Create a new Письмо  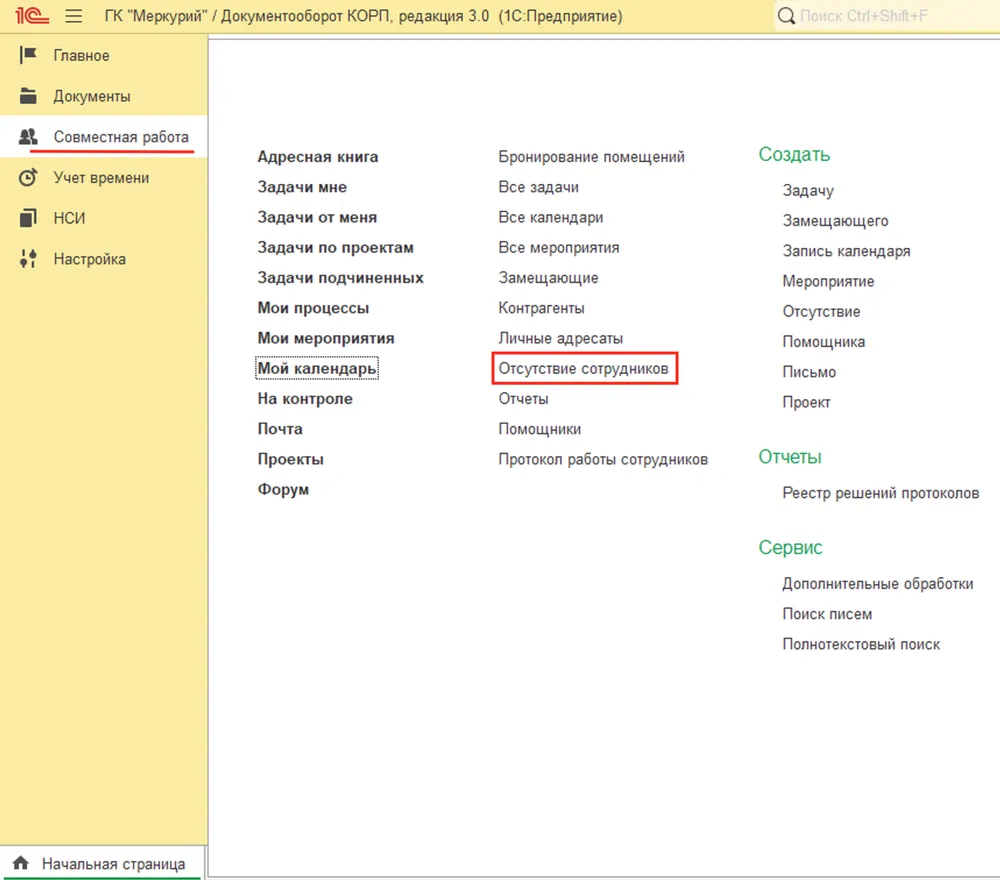click(809, 372)
